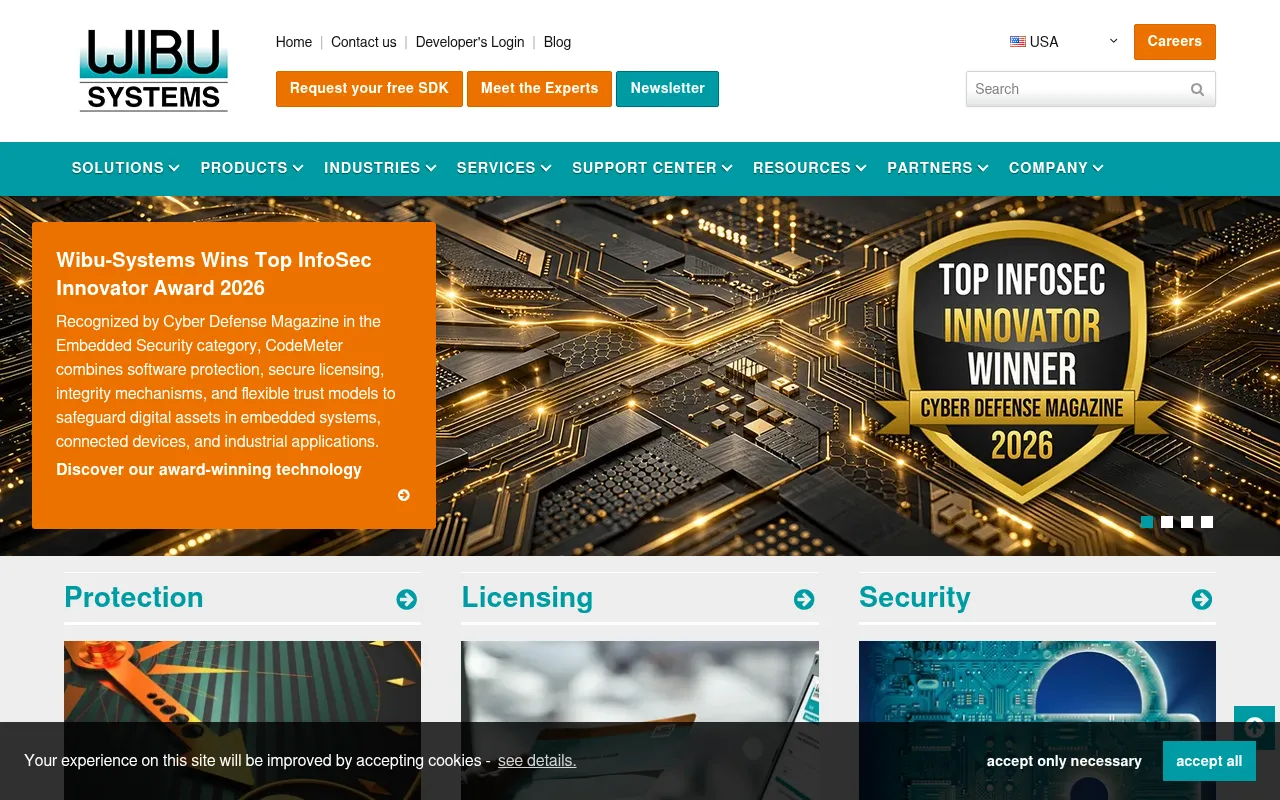Click the scroll-to-top arrow button
Viewport: 1280px width, 800px height.
coord(1254,727)
